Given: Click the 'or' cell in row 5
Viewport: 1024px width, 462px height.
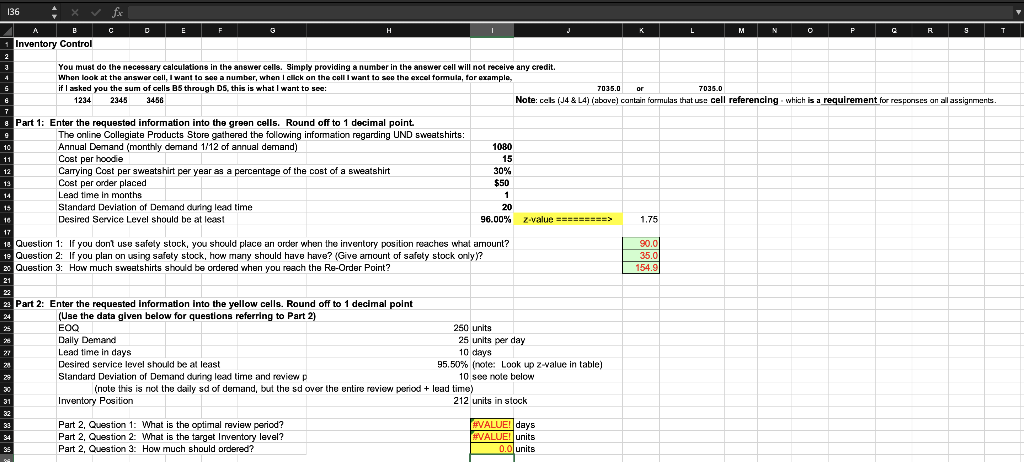Looking at the screenshot, I should tap(641, 88).
